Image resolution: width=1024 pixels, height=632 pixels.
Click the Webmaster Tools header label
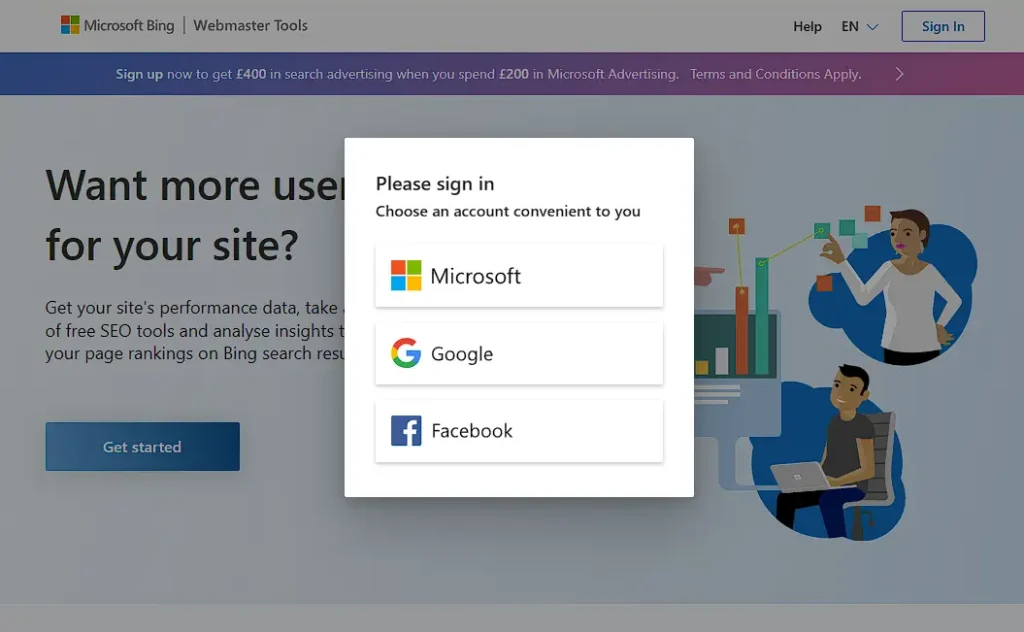click(x=251, y=26)
